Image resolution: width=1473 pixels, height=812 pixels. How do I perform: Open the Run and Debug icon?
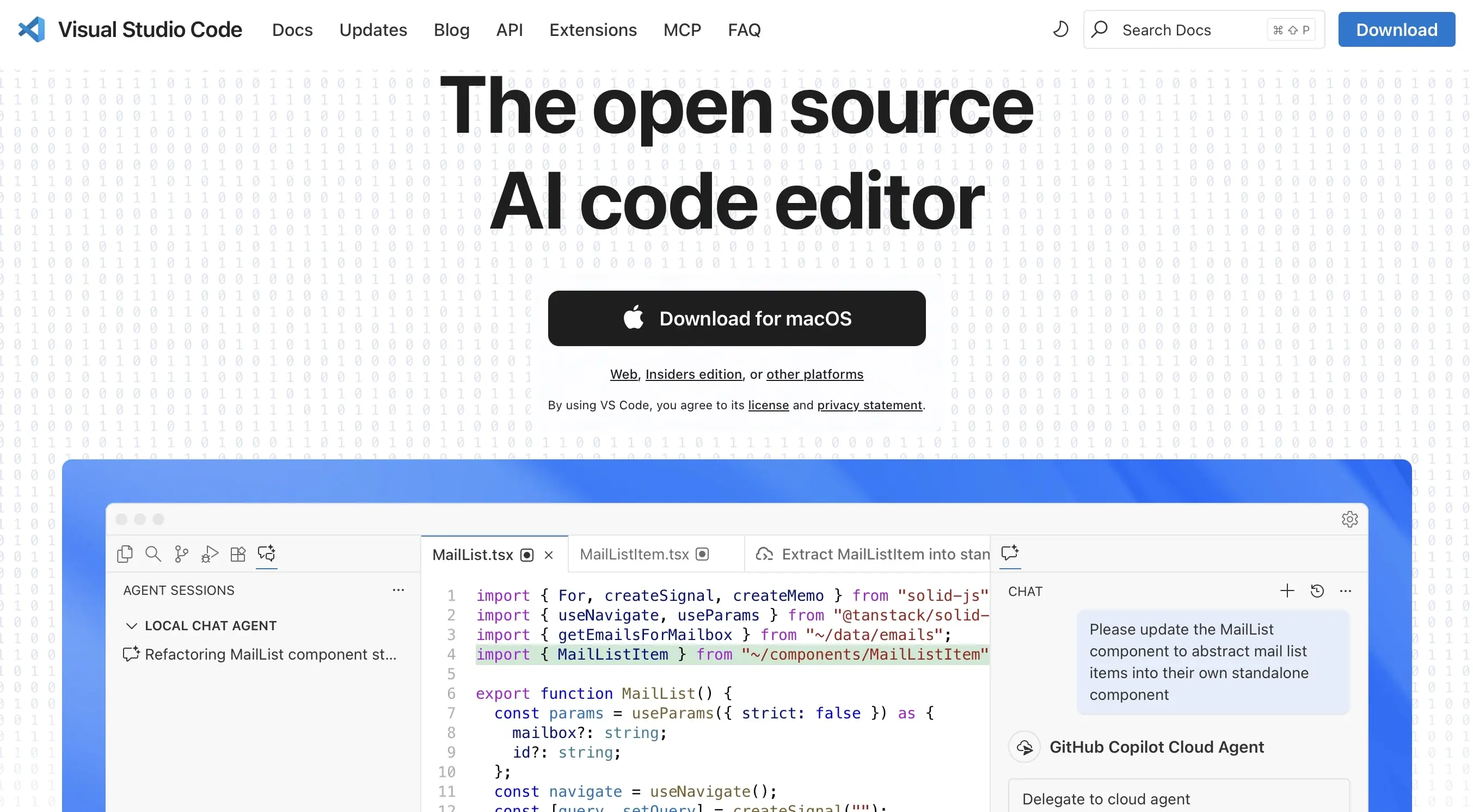209,553
